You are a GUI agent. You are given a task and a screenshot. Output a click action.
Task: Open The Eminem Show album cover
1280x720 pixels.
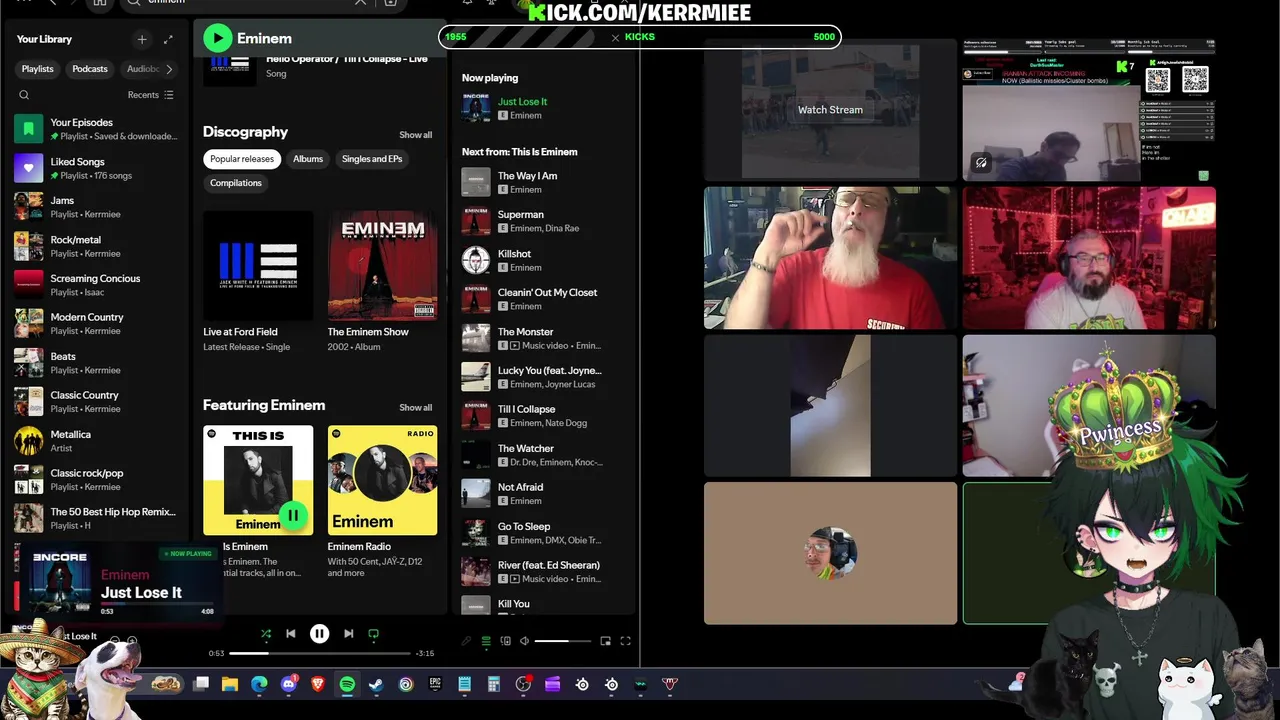tap(382, 265)
